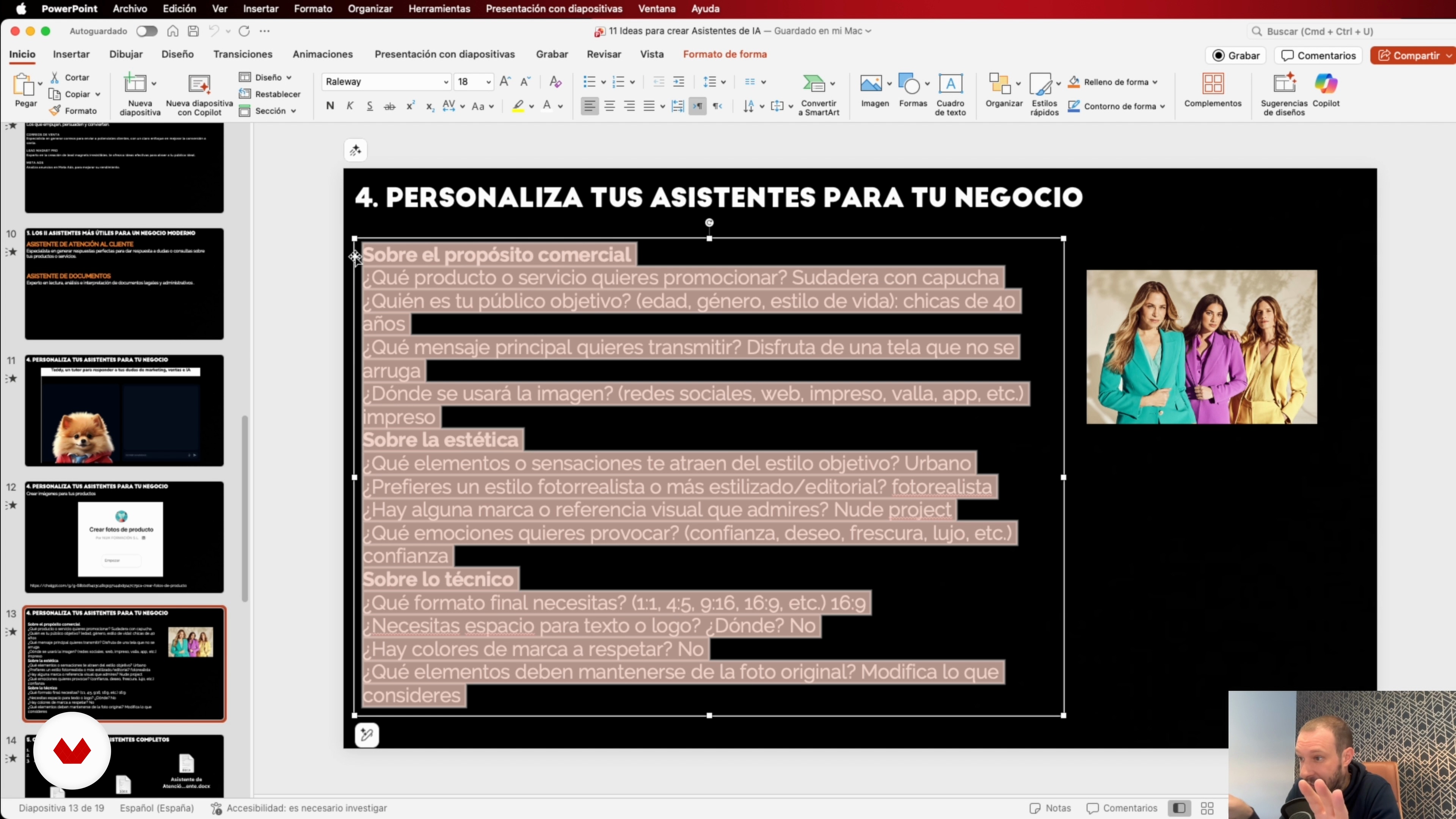The height and width of the screenshot is (819, 1456).
Task: Open the Animaciones ribbon tab
Action: 323,54
